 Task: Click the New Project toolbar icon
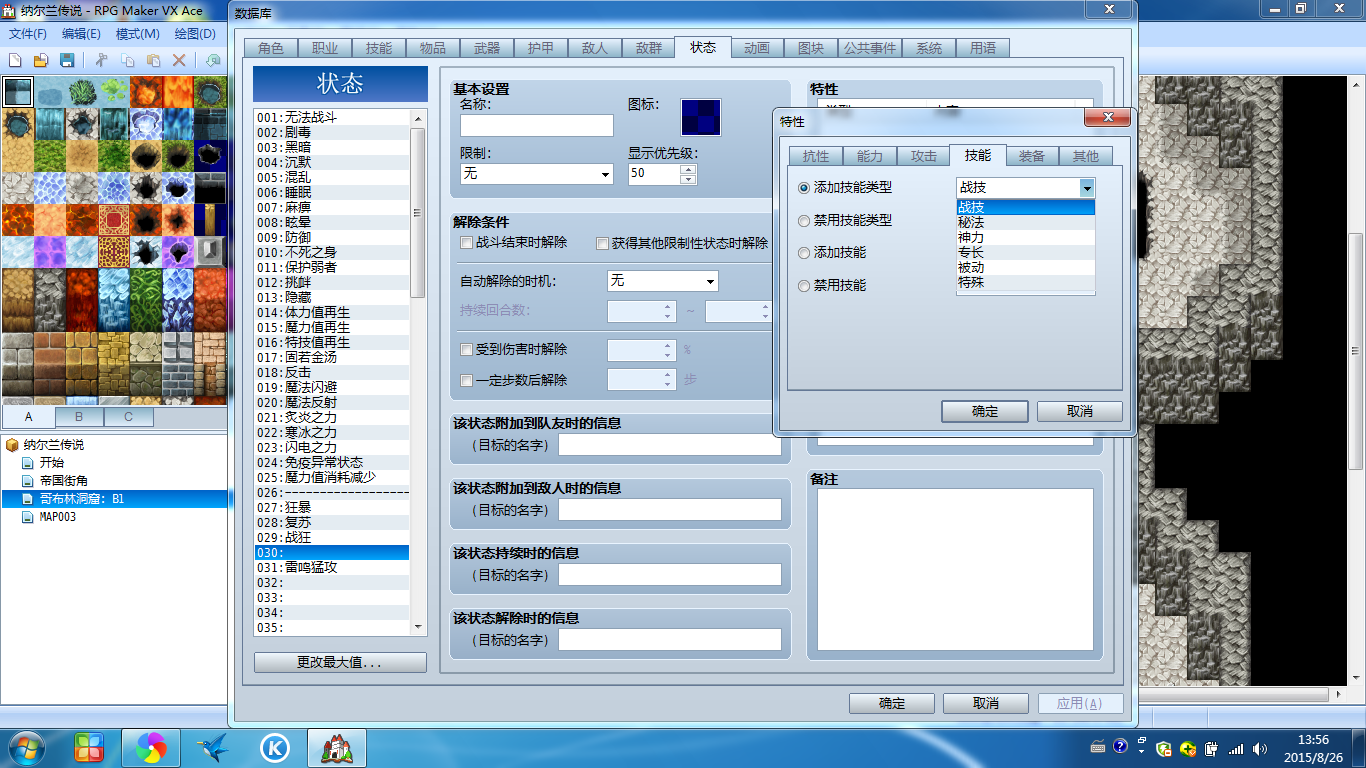pos(16,60)
